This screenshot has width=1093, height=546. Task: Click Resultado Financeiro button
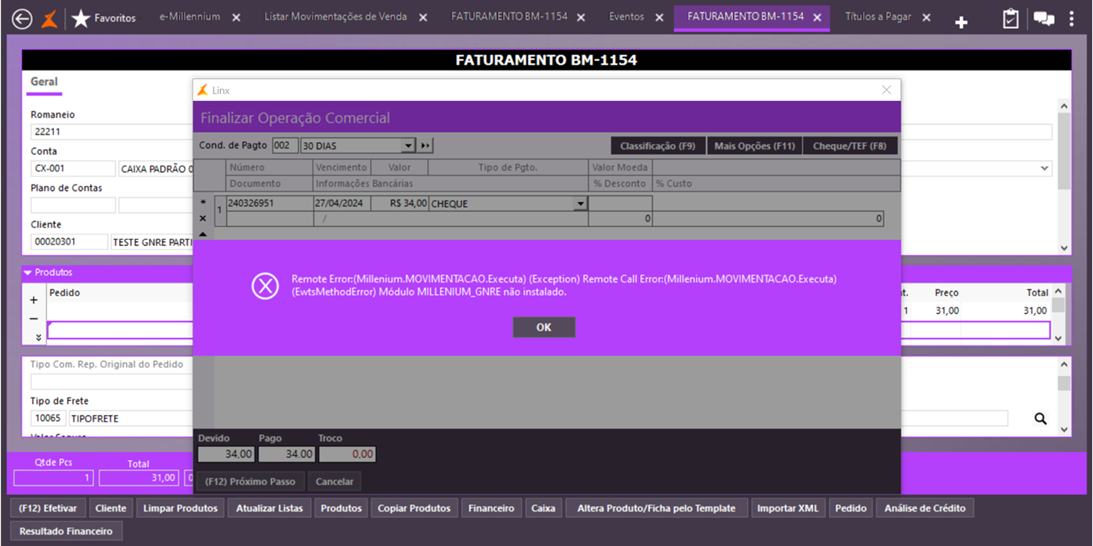[66, 531]
